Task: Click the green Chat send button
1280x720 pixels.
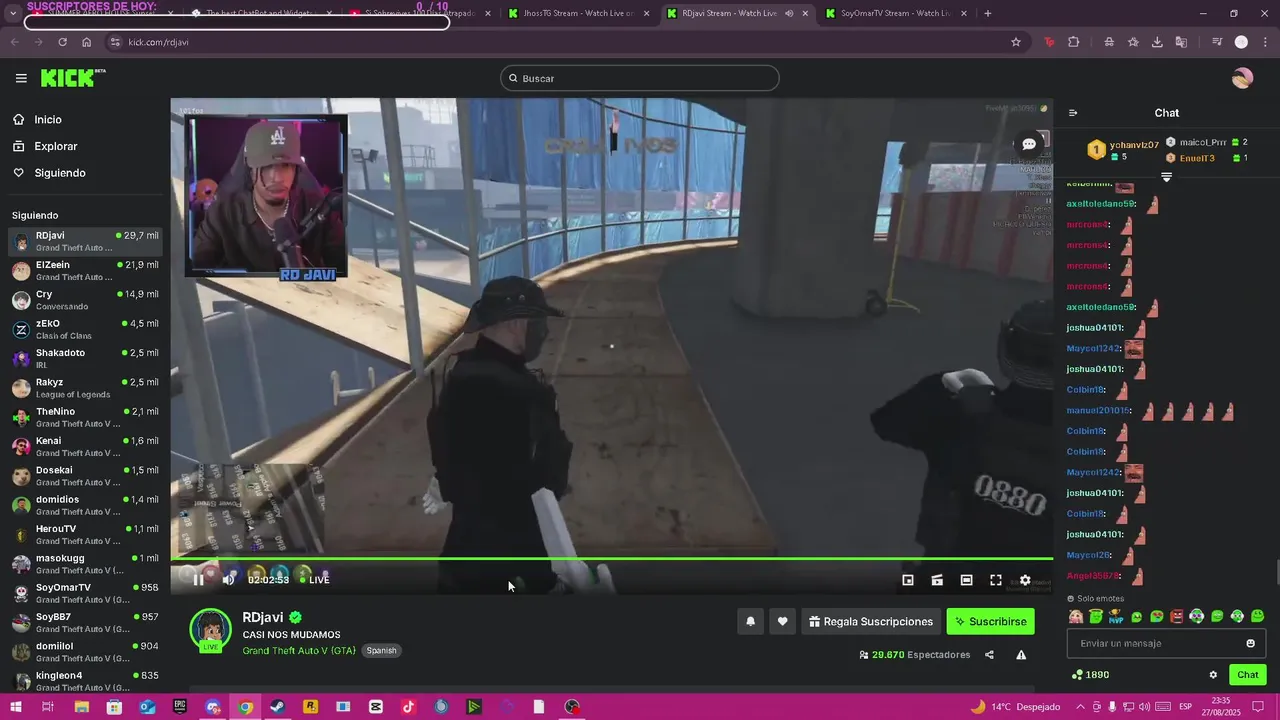Action: coord(1248,675)
